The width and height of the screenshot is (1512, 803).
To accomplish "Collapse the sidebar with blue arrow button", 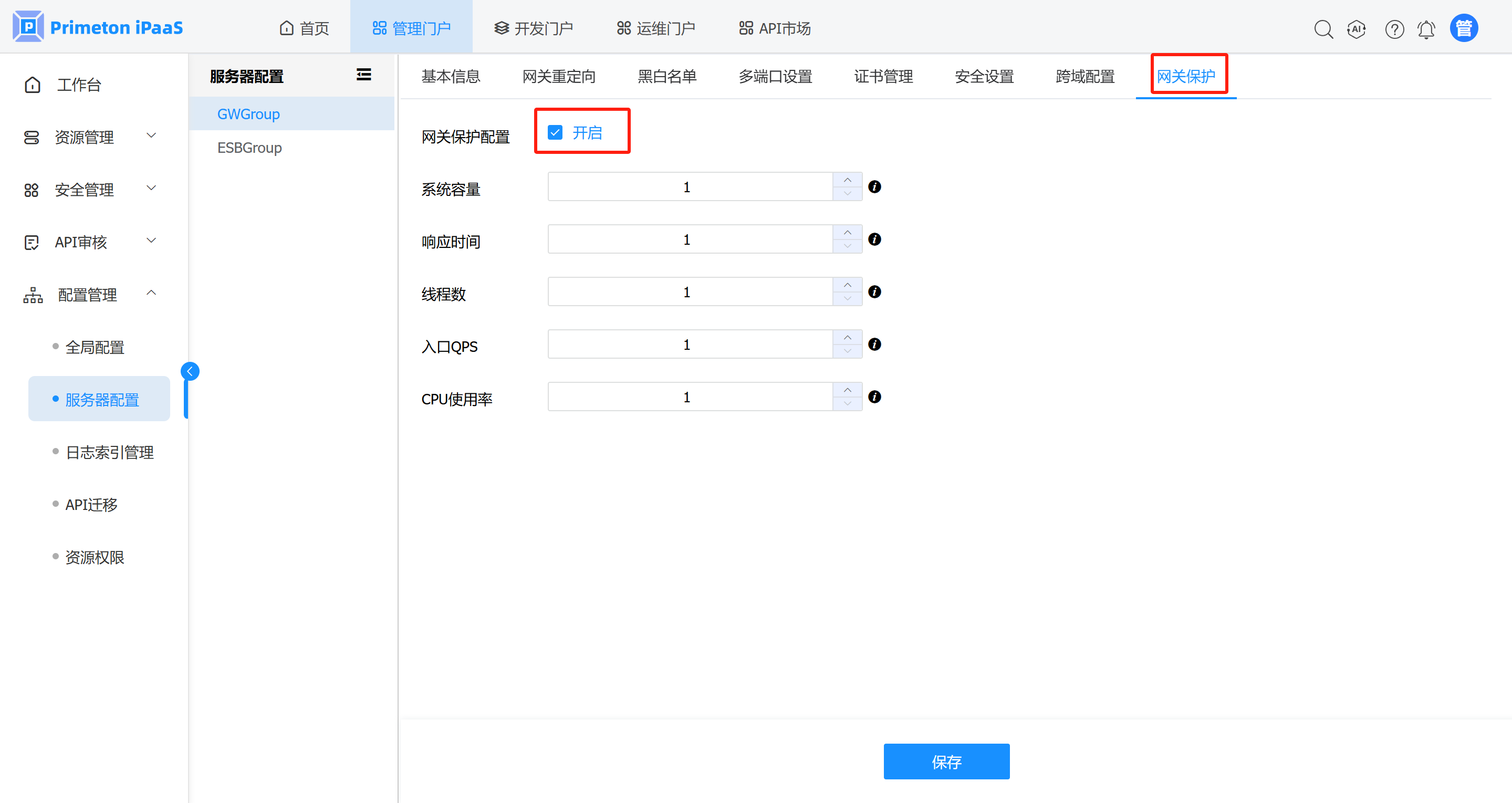I will click(x=190, y=371).
